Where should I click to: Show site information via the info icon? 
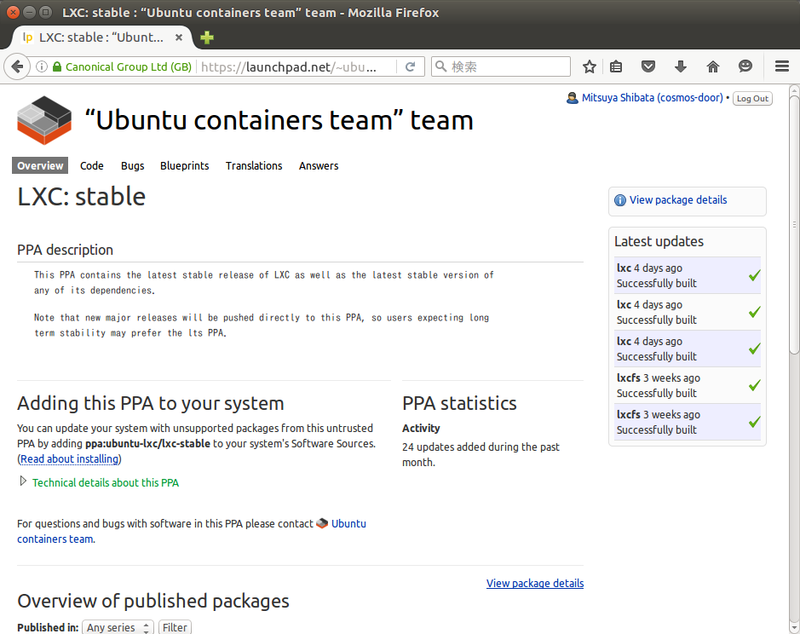click(41, 67)
